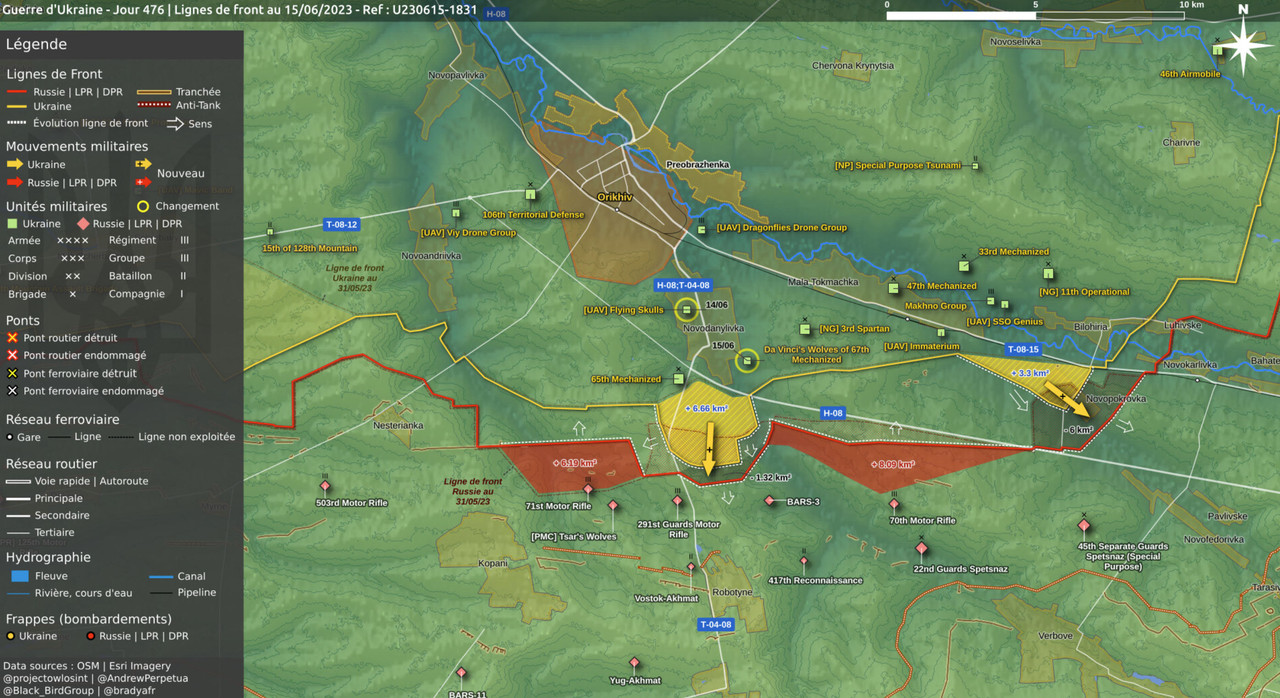This screenshot has width=1280, height=698.
Task: Select the 47th Mechanized unit marker
Action: coord(894,288)
